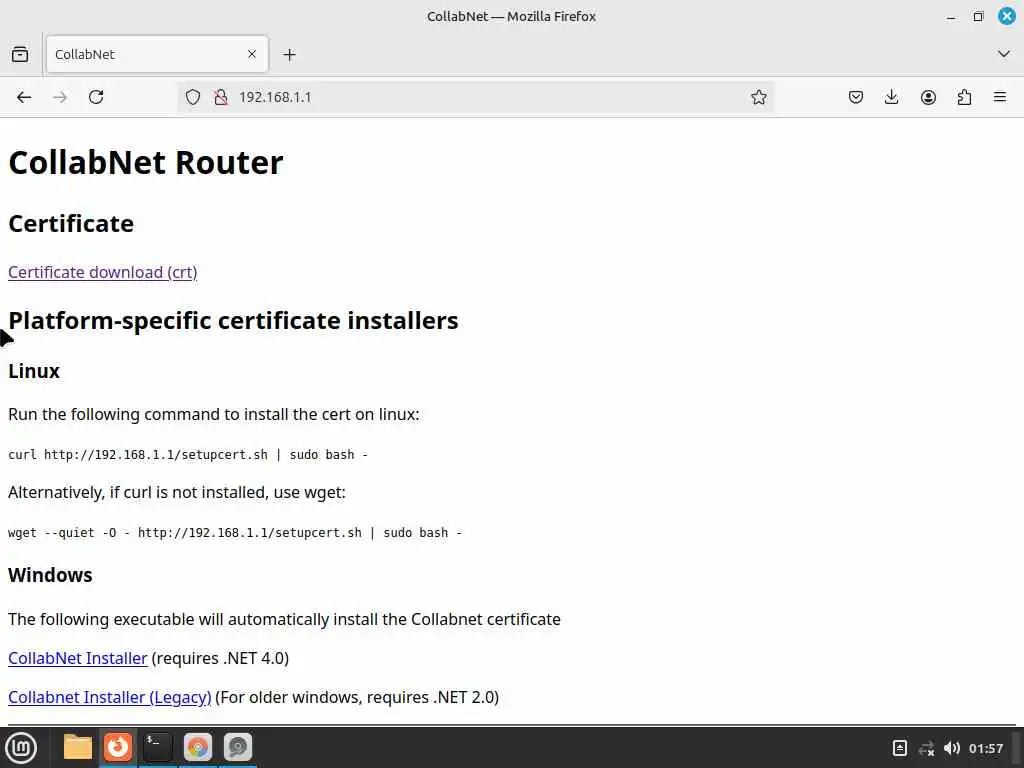Open the tracking protection shield icon
The height and width of the screenshot is (768, 1024).
coord(193,97)
